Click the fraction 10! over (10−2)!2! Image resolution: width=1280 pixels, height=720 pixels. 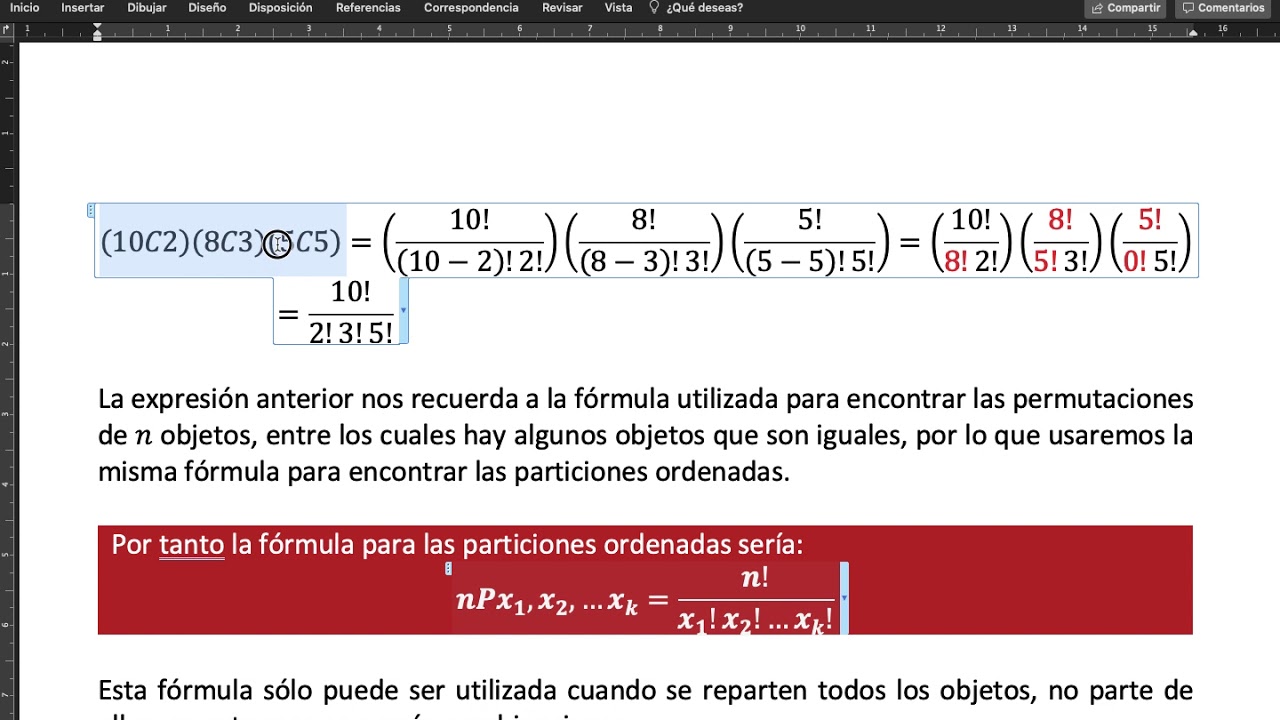tap(469, 241)
